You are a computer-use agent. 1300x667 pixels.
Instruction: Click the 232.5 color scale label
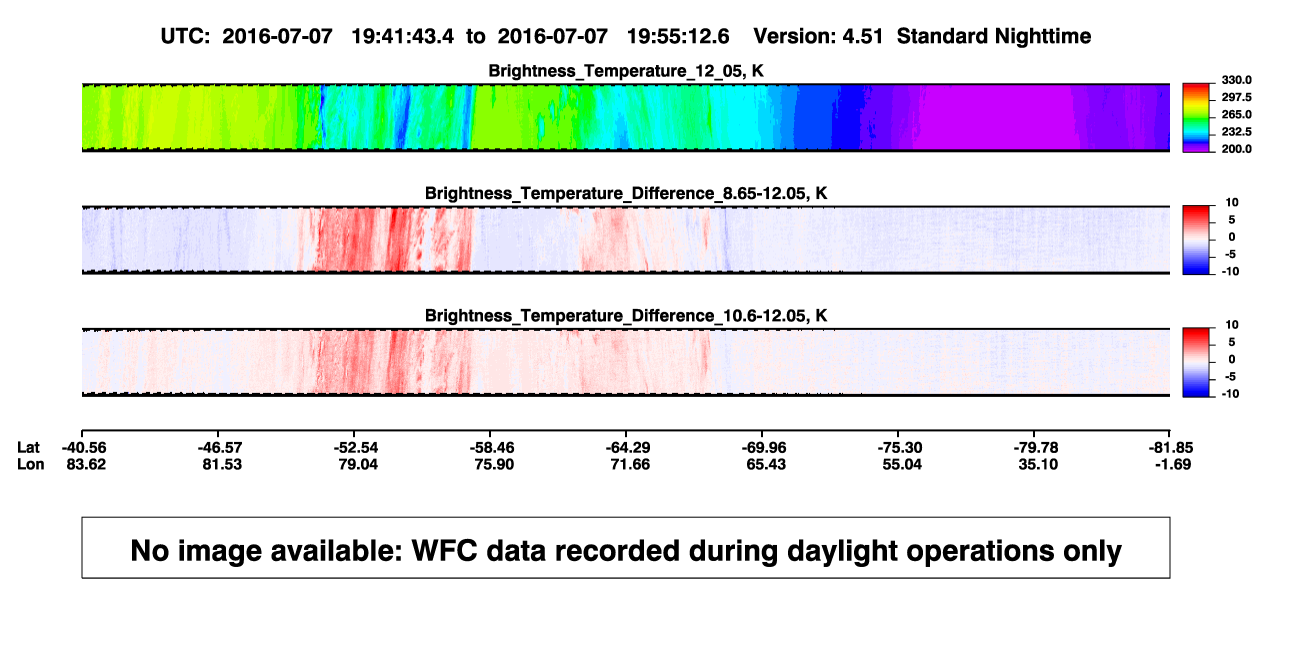(1237, 132)
